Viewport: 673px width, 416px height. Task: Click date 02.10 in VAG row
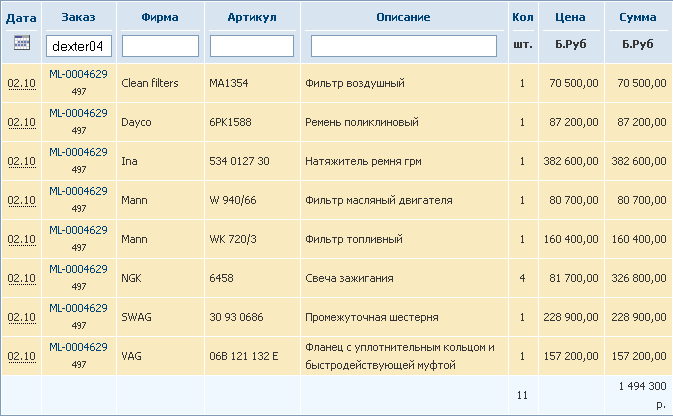[x=21, y=357]
